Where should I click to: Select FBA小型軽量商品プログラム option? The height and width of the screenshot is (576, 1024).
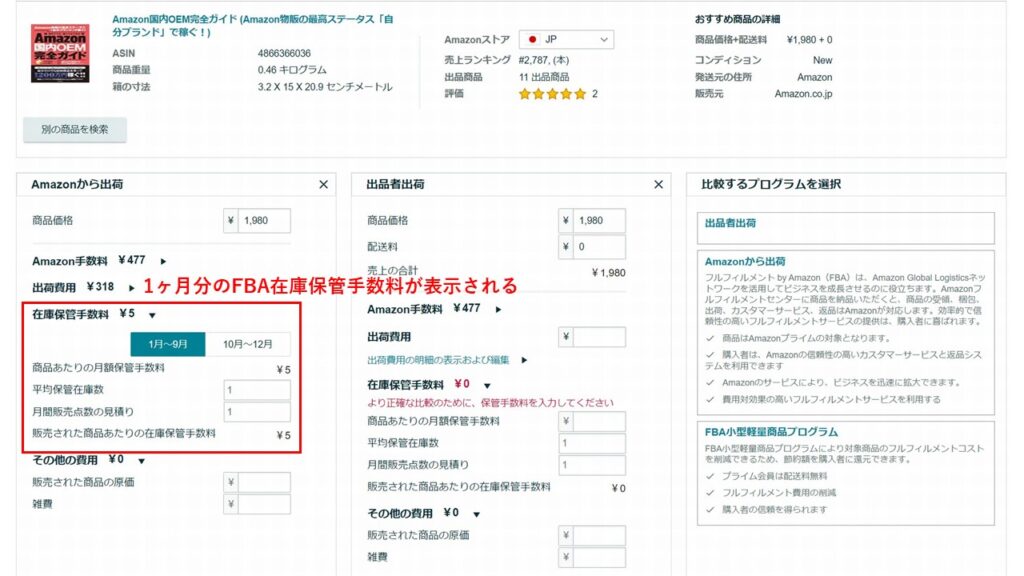tap(845, 432)
